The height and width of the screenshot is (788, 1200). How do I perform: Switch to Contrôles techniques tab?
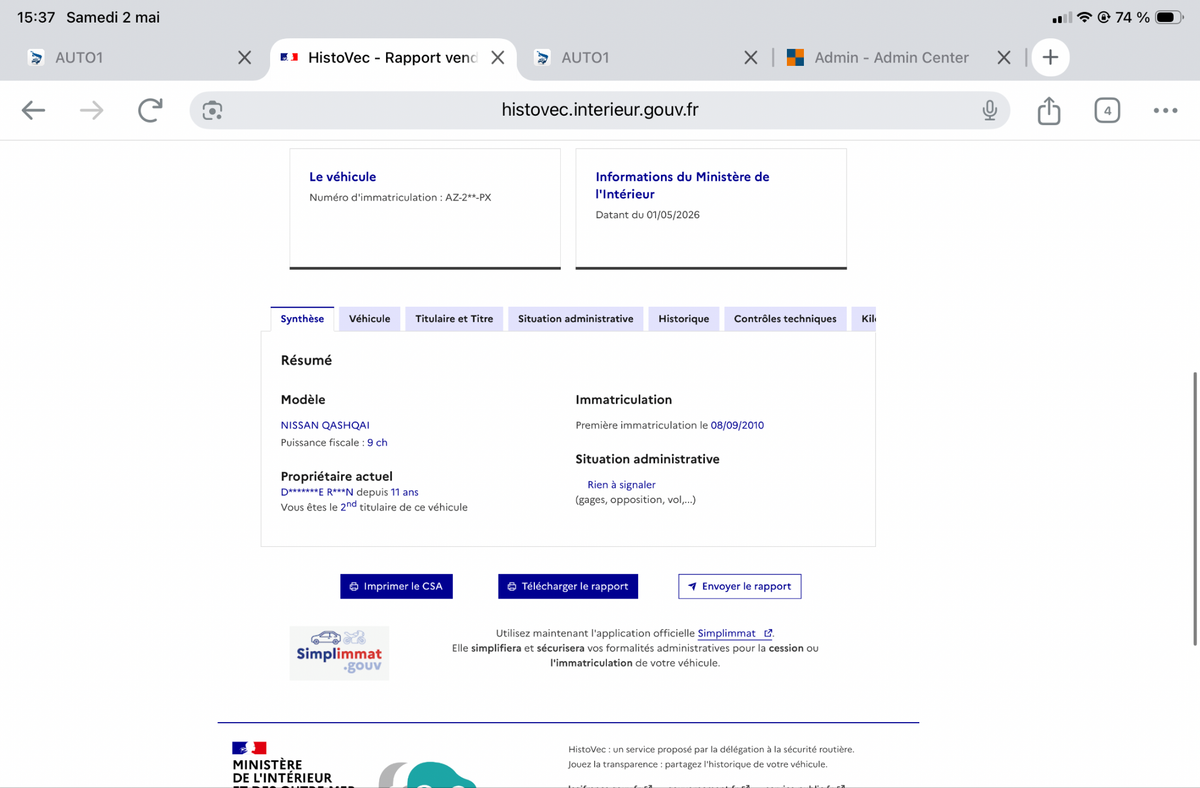pos(785,318)
